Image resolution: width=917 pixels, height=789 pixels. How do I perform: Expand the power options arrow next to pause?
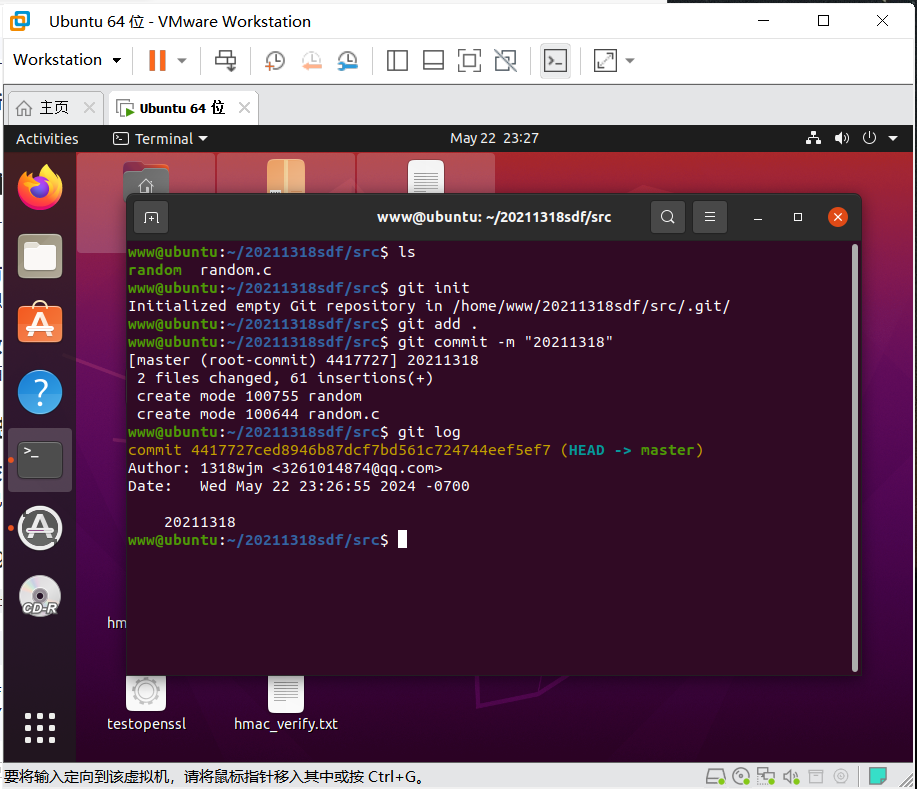click(182, 60)
